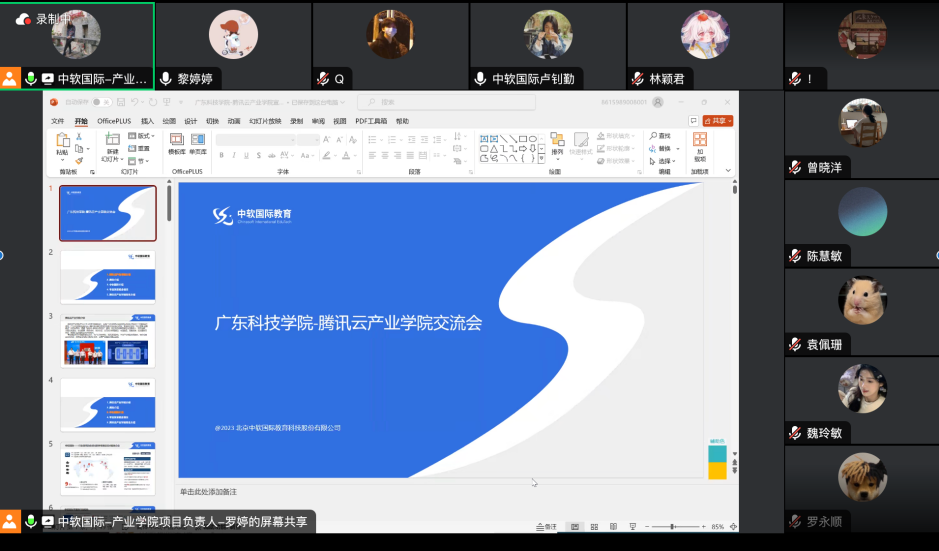939x551 pixels.
Task: Click the Cut scissors icon
Action: pos(79,137)
